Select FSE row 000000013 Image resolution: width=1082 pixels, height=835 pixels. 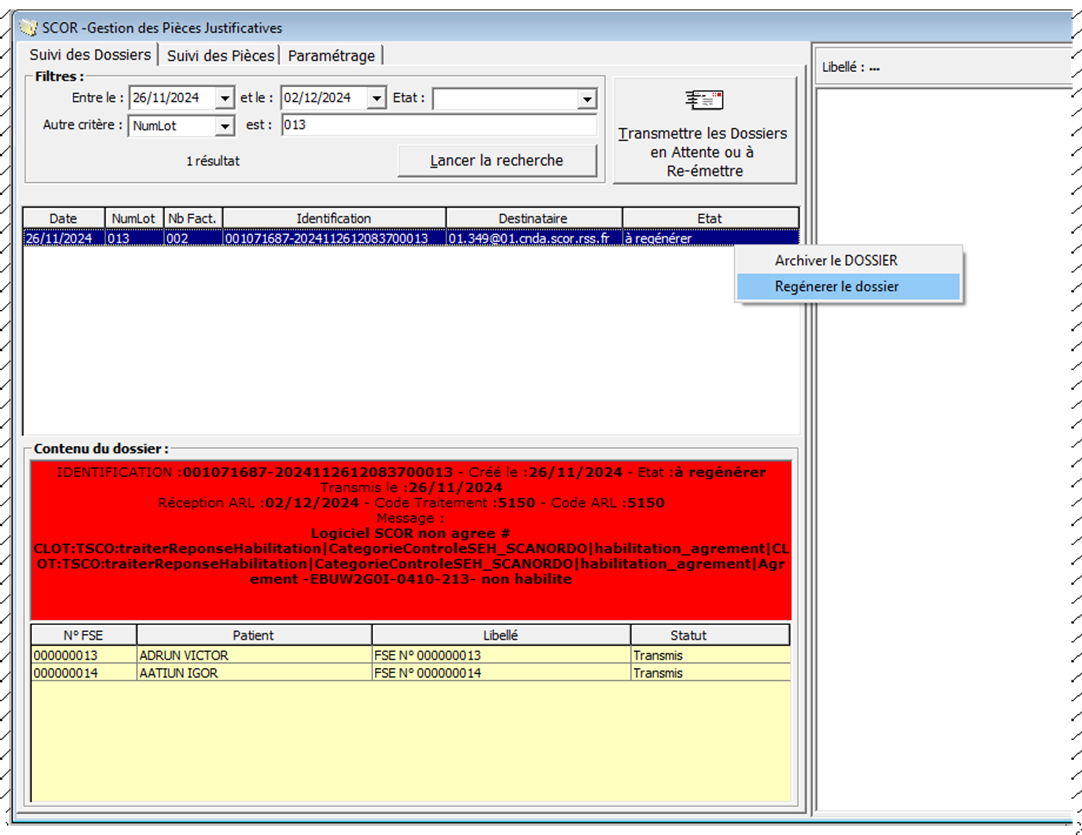click(411, 655)
